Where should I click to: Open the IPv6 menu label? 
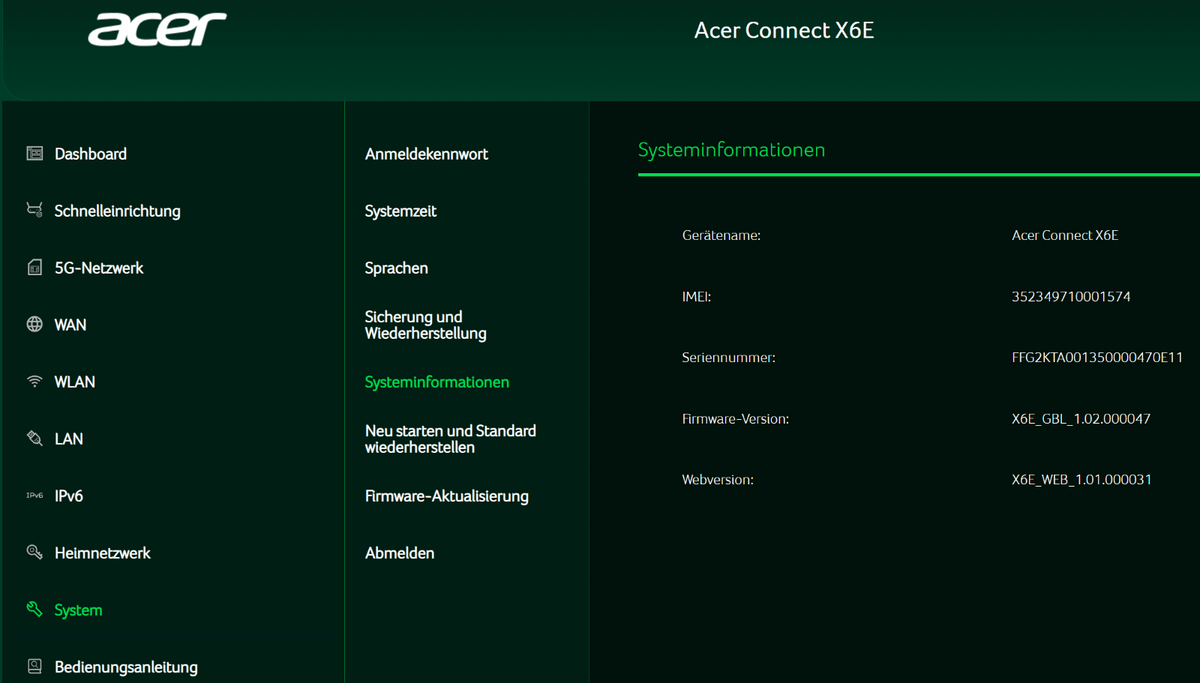pyautogui.click(x=69, y=496)
